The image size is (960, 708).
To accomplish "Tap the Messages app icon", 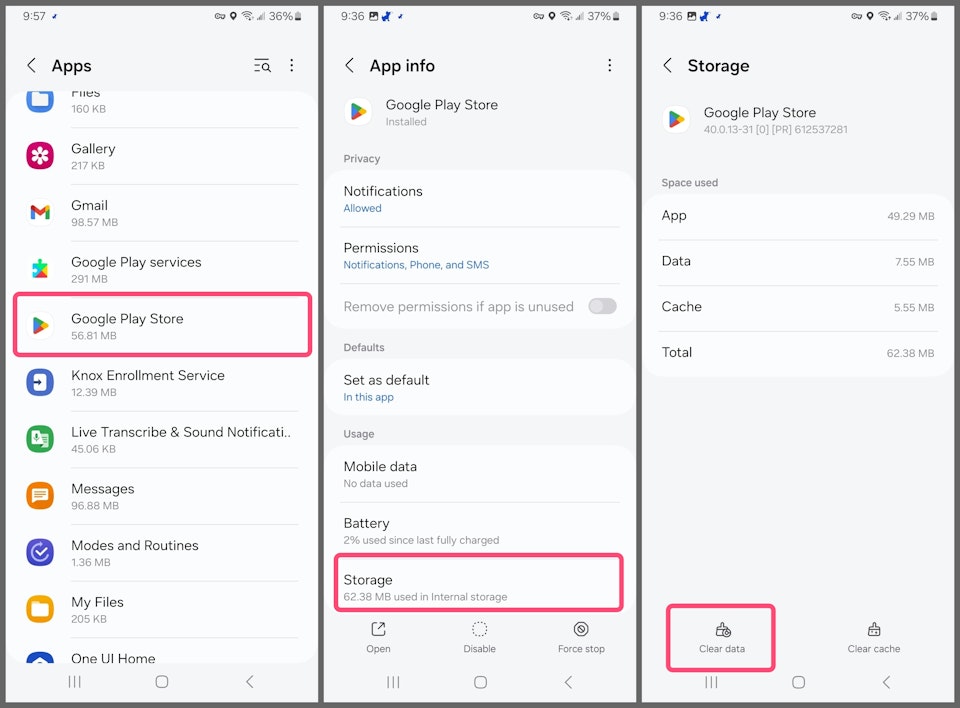I will [40, 495].
